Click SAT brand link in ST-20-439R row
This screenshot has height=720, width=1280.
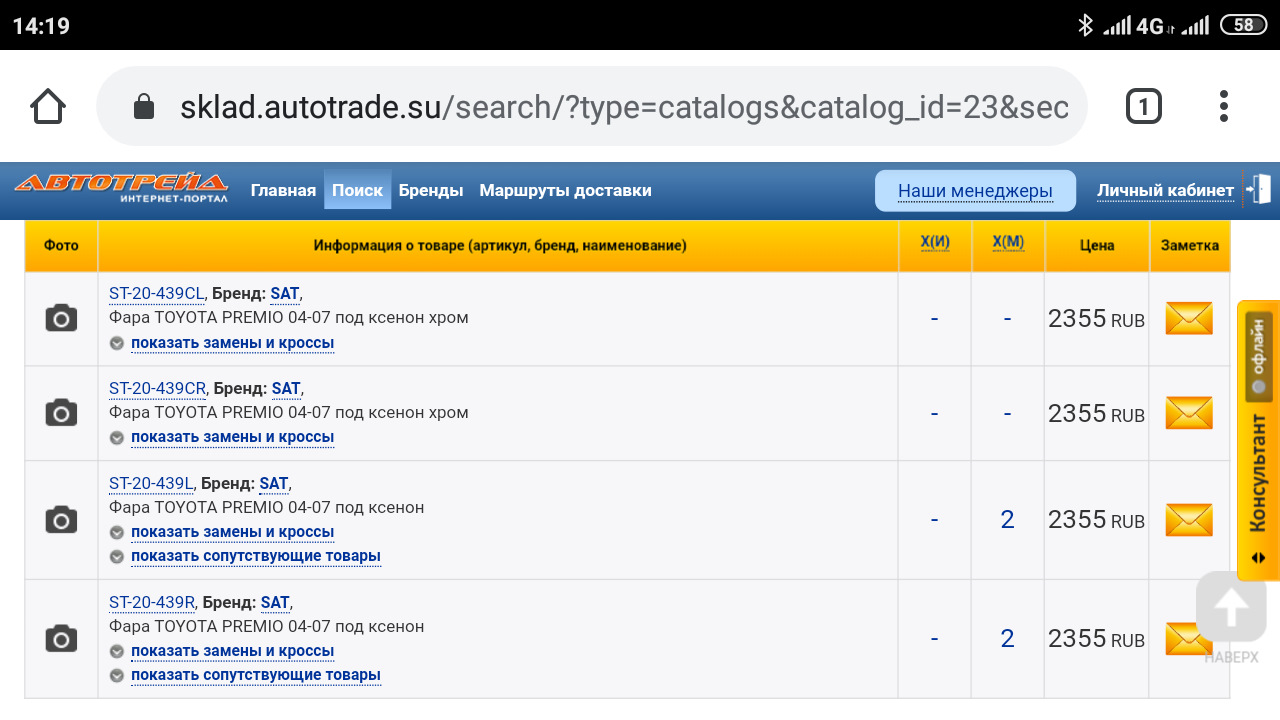pos(275,602)
